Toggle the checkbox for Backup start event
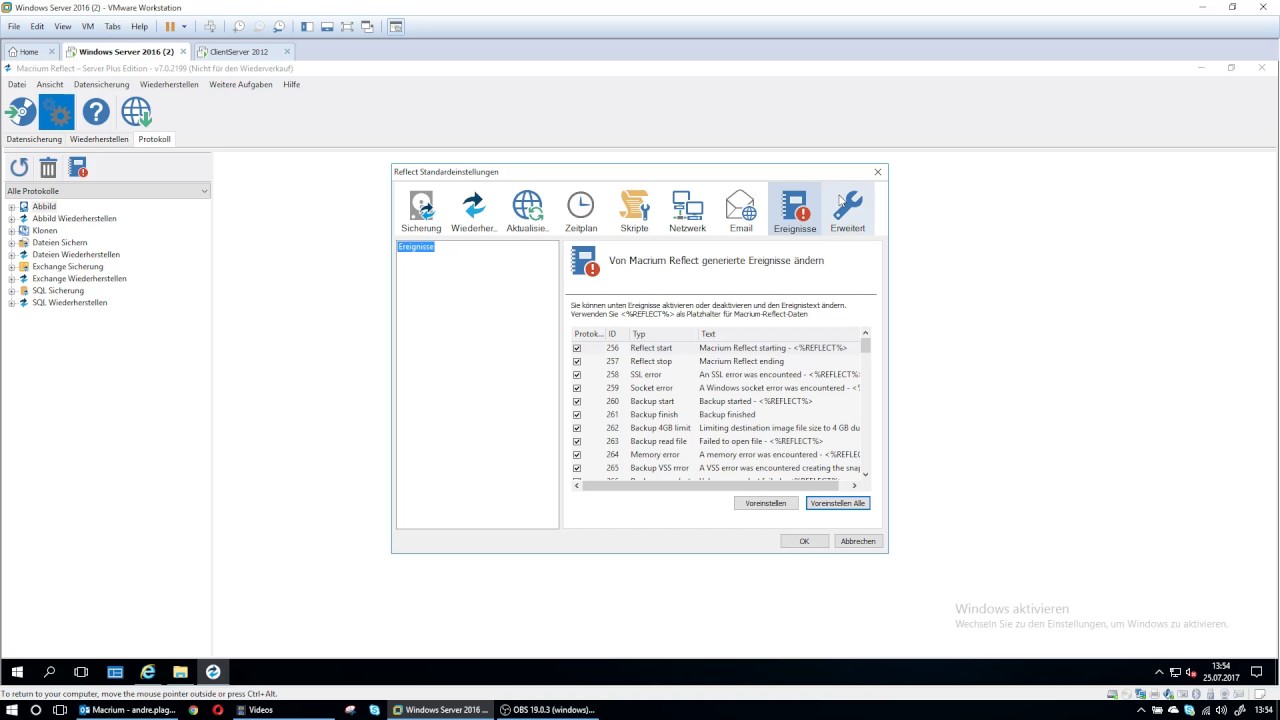This screenshot has height=720, width=1280. [577, 401]
